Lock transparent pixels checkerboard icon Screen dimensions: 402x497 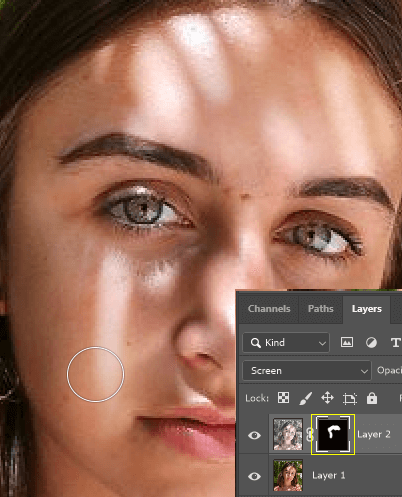pyautogui.click(x=283, y=398)
